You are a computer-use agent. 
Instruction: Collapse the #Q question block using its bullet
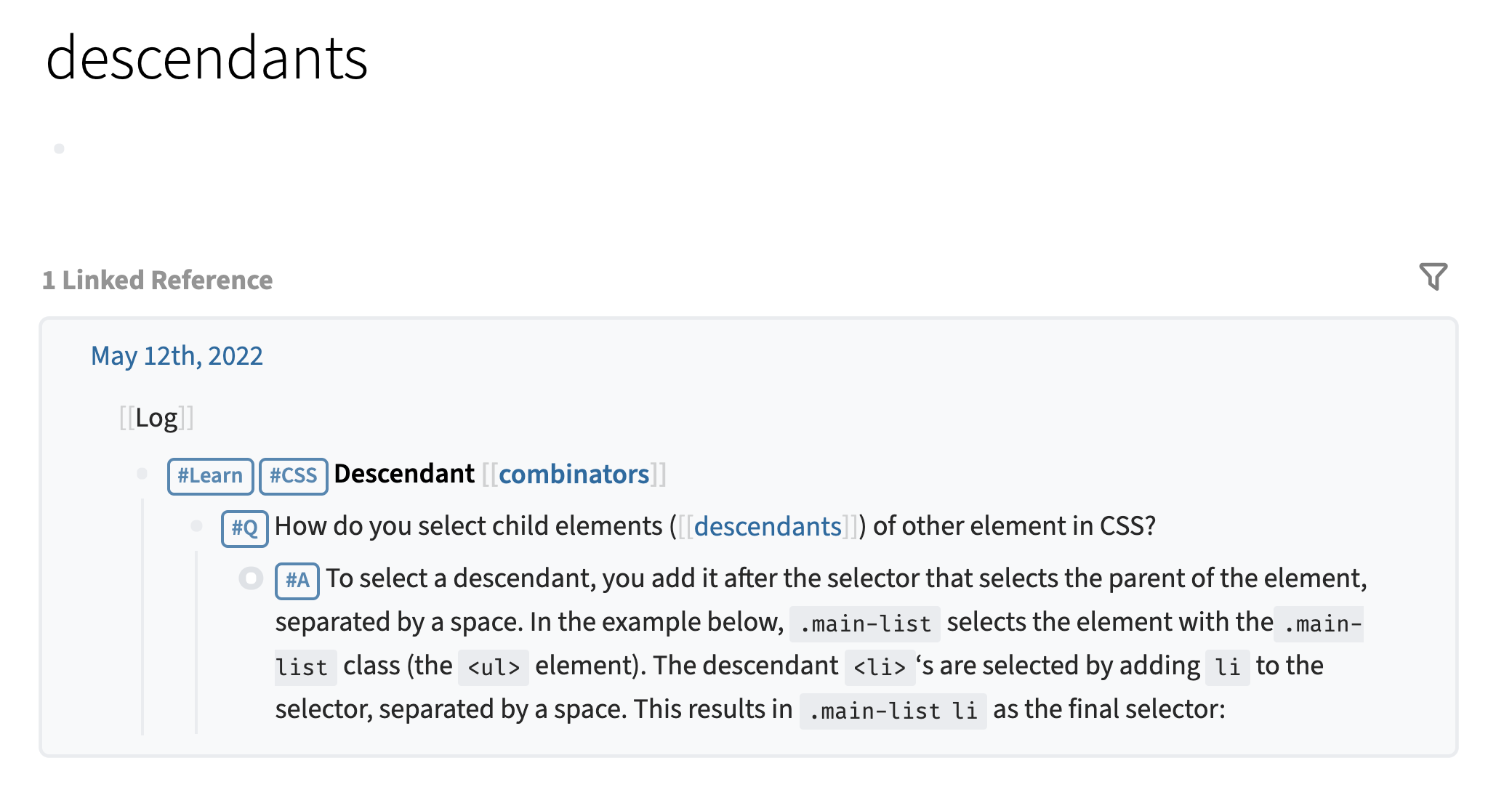point(196,525)
